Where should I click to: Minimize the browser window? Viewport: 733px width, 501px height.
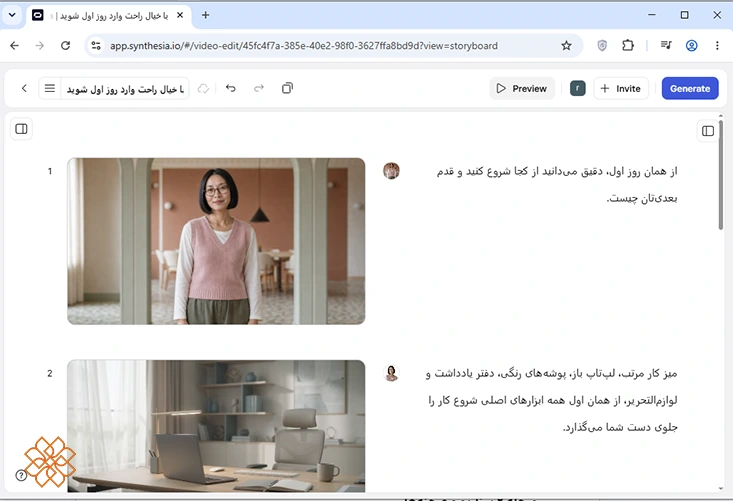(652, 15)
